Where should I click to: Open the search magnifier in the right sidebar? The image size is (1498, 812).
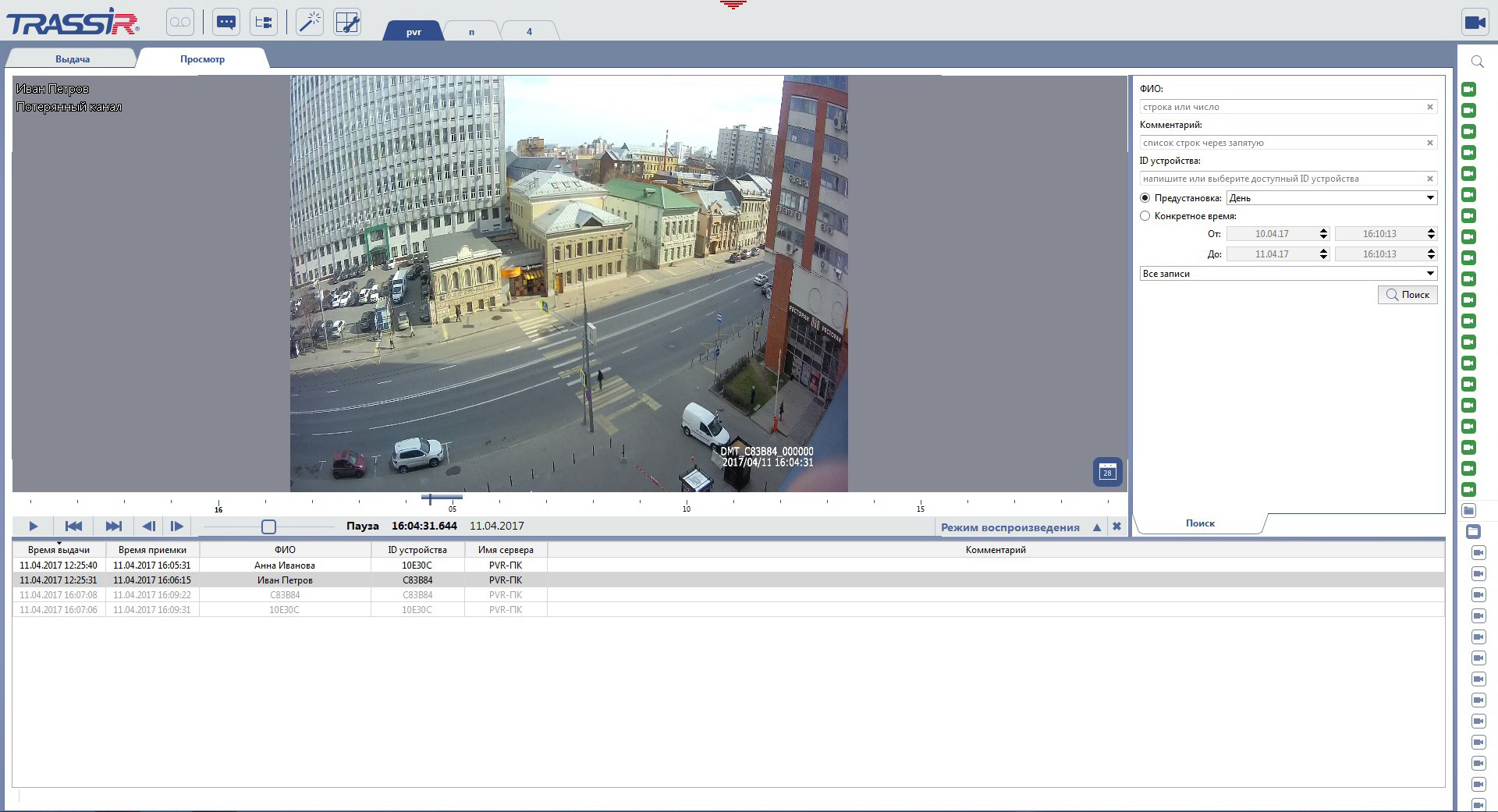1477,62
